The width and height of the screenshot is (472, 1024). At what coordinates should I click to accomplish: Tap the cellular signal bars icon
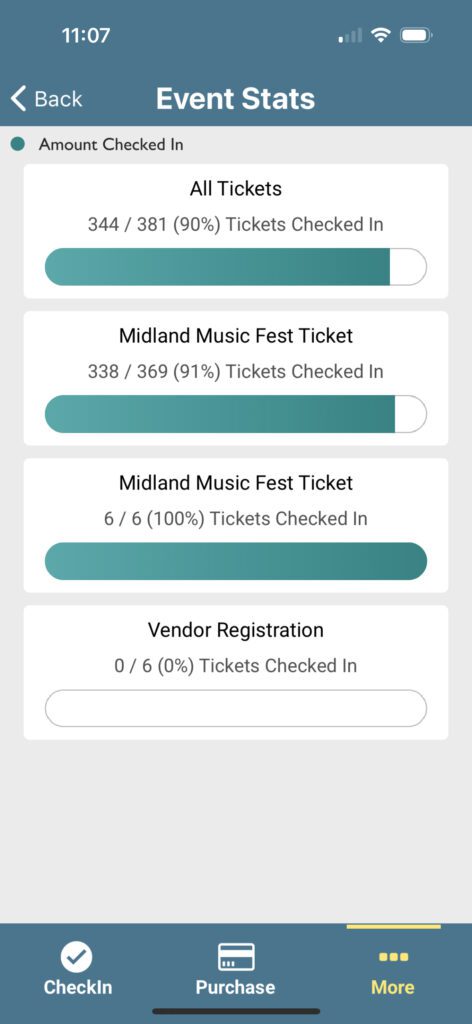pyautogui.click(x=350, y=36)
